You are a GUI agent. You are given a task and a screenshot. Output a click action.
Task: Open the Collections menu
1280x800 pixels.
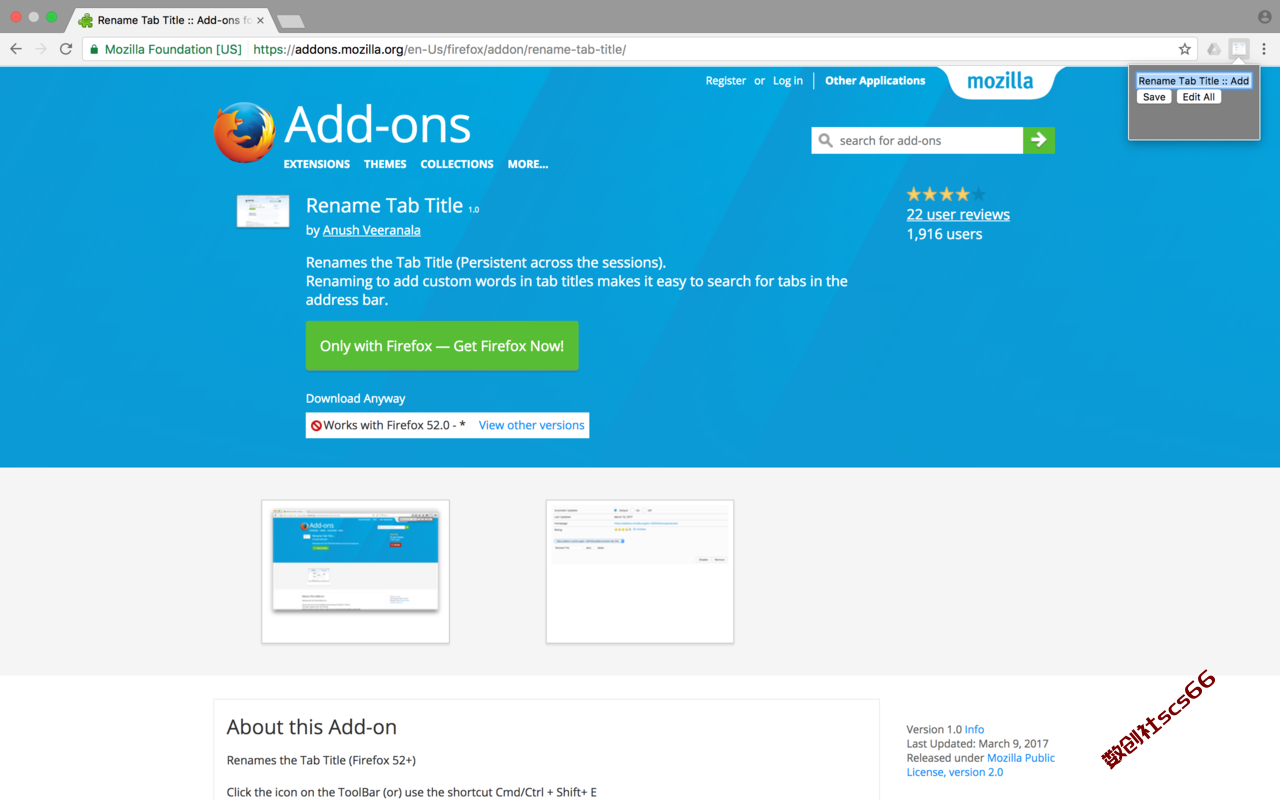(x=457, y=164)
